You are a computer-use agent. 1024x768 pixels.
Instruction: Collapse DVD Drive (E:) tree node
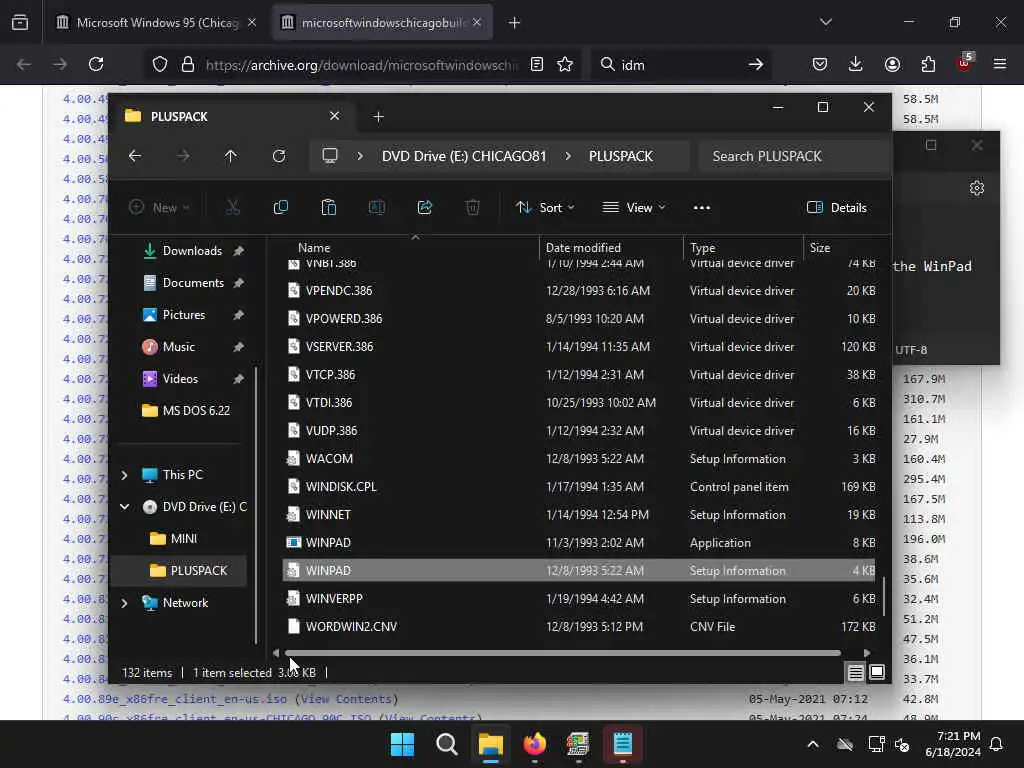pos(125,507)
